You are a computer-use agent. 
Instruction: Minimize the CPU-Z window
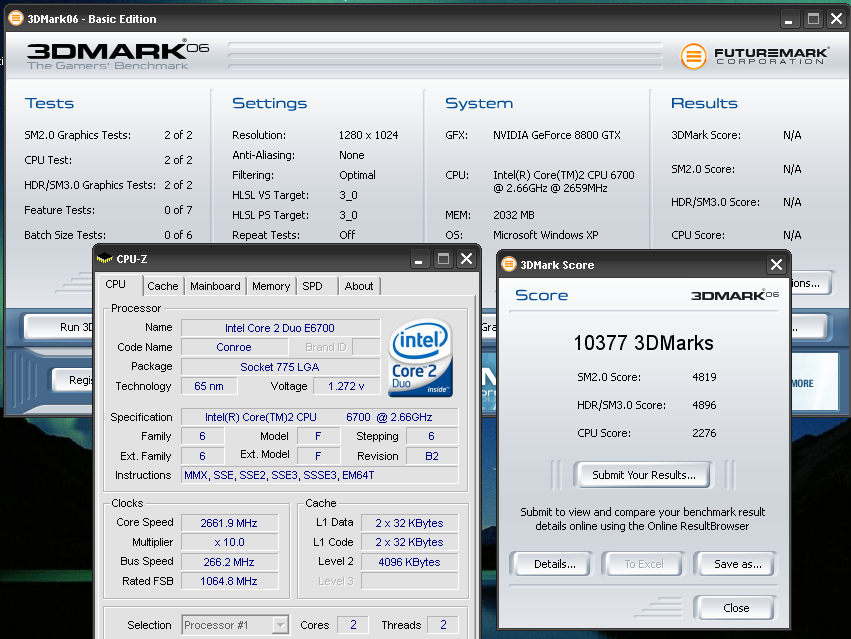coord(418,259)
